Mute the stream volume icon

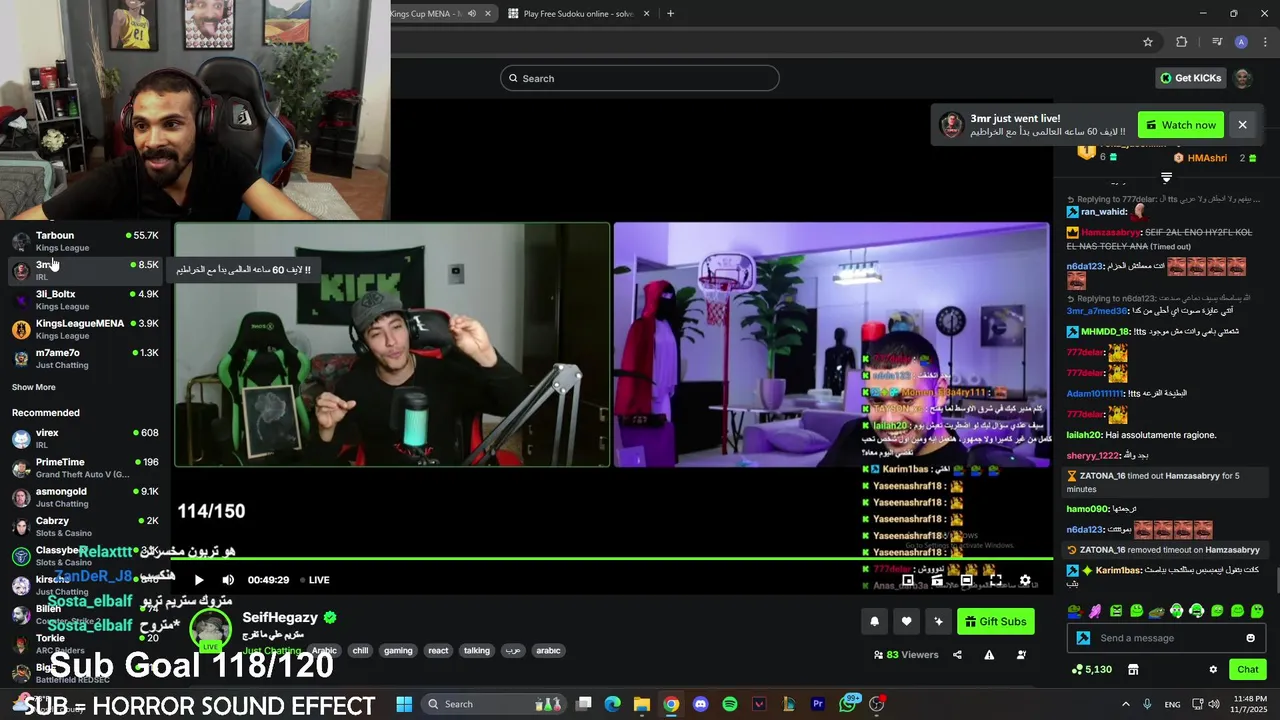[x=228, y=580]
